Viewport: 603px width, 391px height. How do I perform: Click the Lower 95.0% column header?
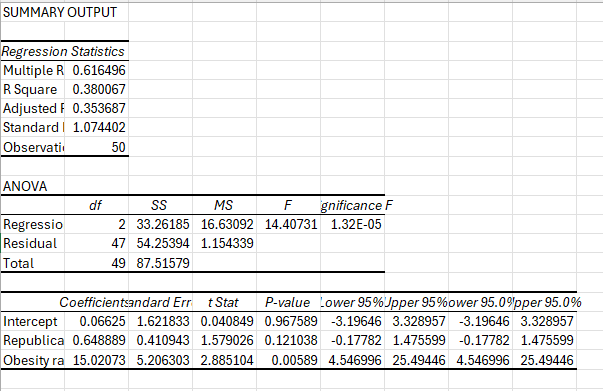point(481,303)
